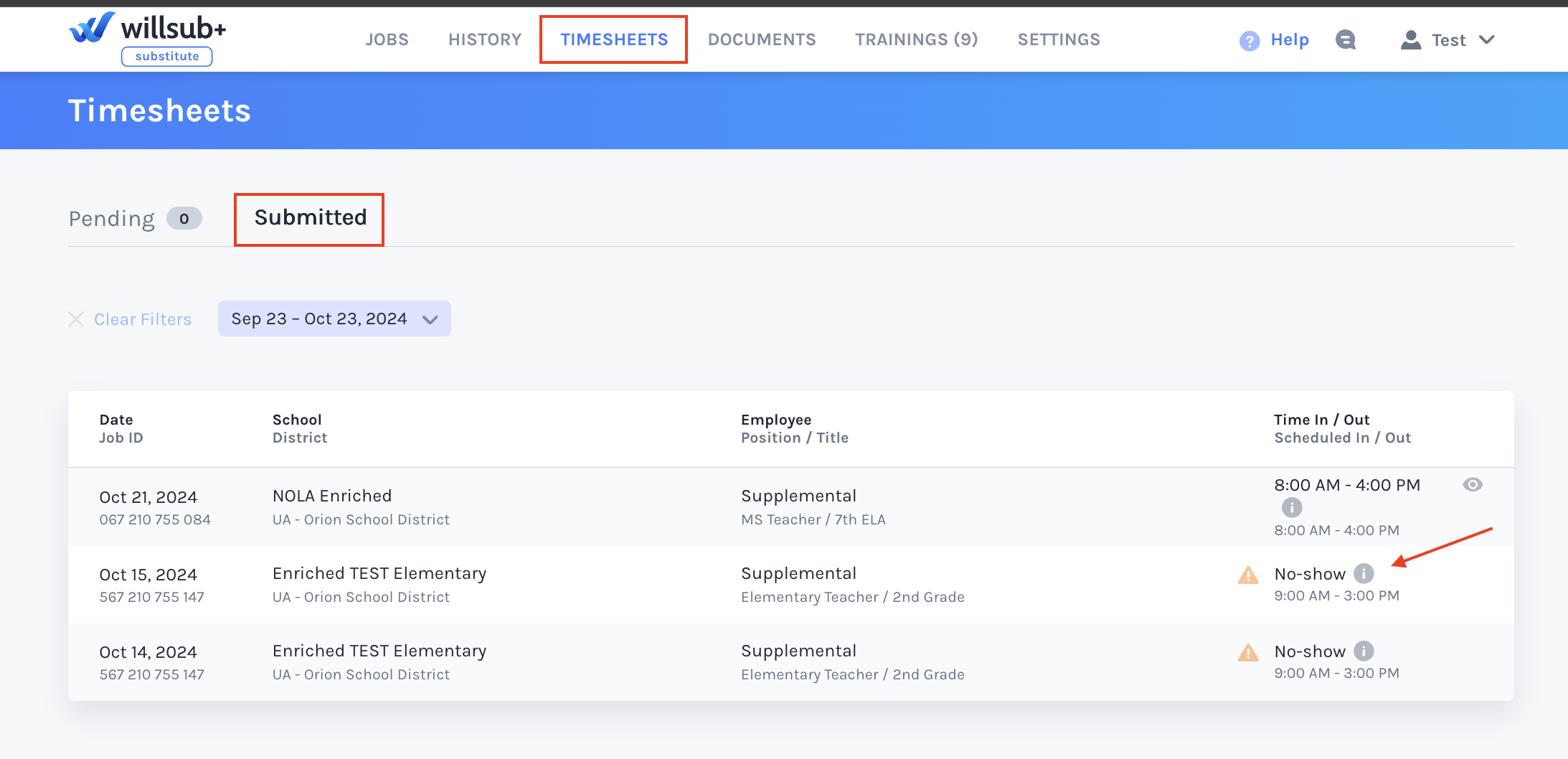Click date Oct 15, 2024
Image resolution: width=1568 pixels, height=759 pixels.
148,575
